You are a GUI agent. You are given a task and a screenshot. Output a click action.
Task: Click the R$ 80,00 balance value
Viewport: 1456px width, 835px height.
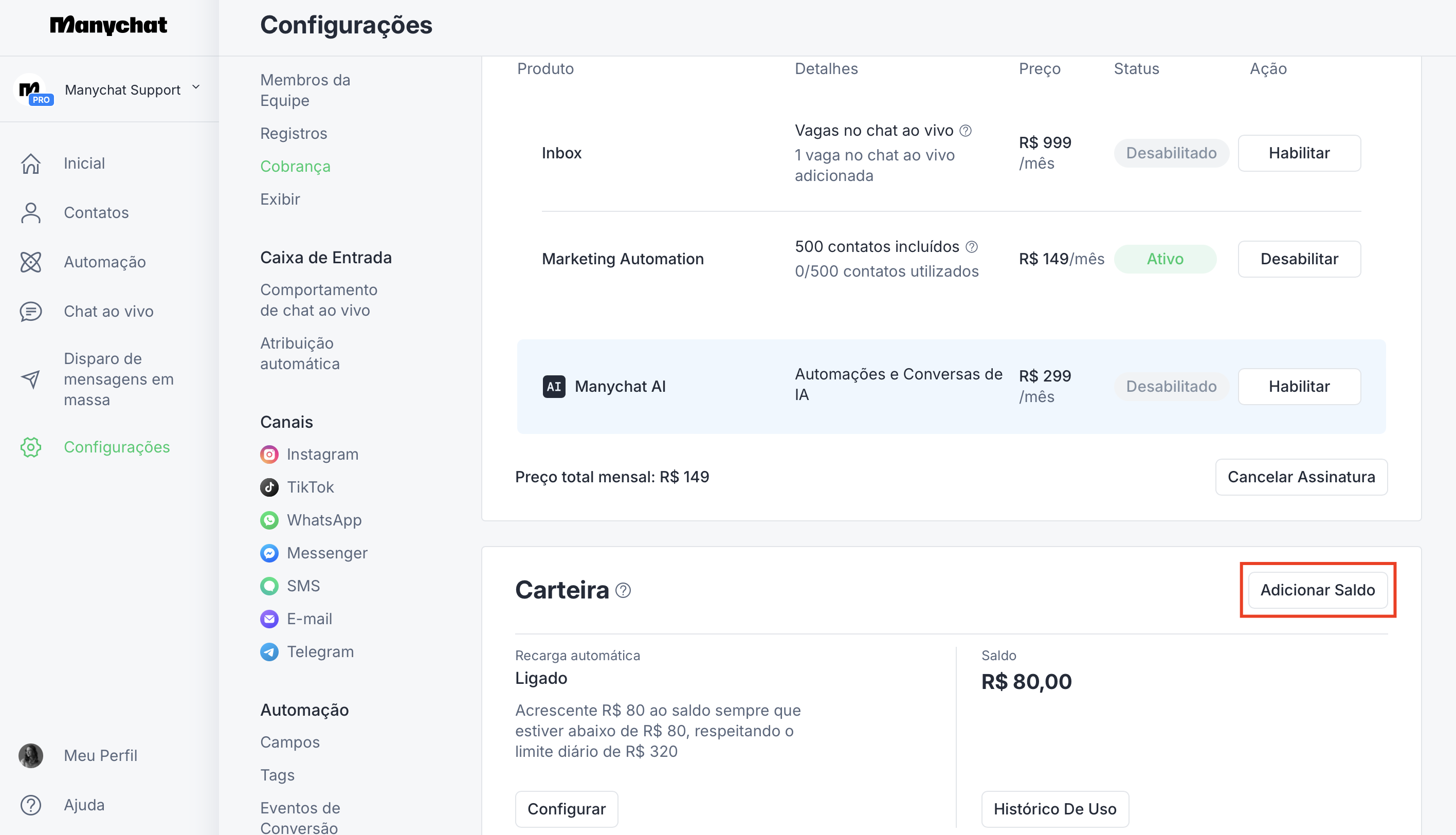coord(1027,682)
